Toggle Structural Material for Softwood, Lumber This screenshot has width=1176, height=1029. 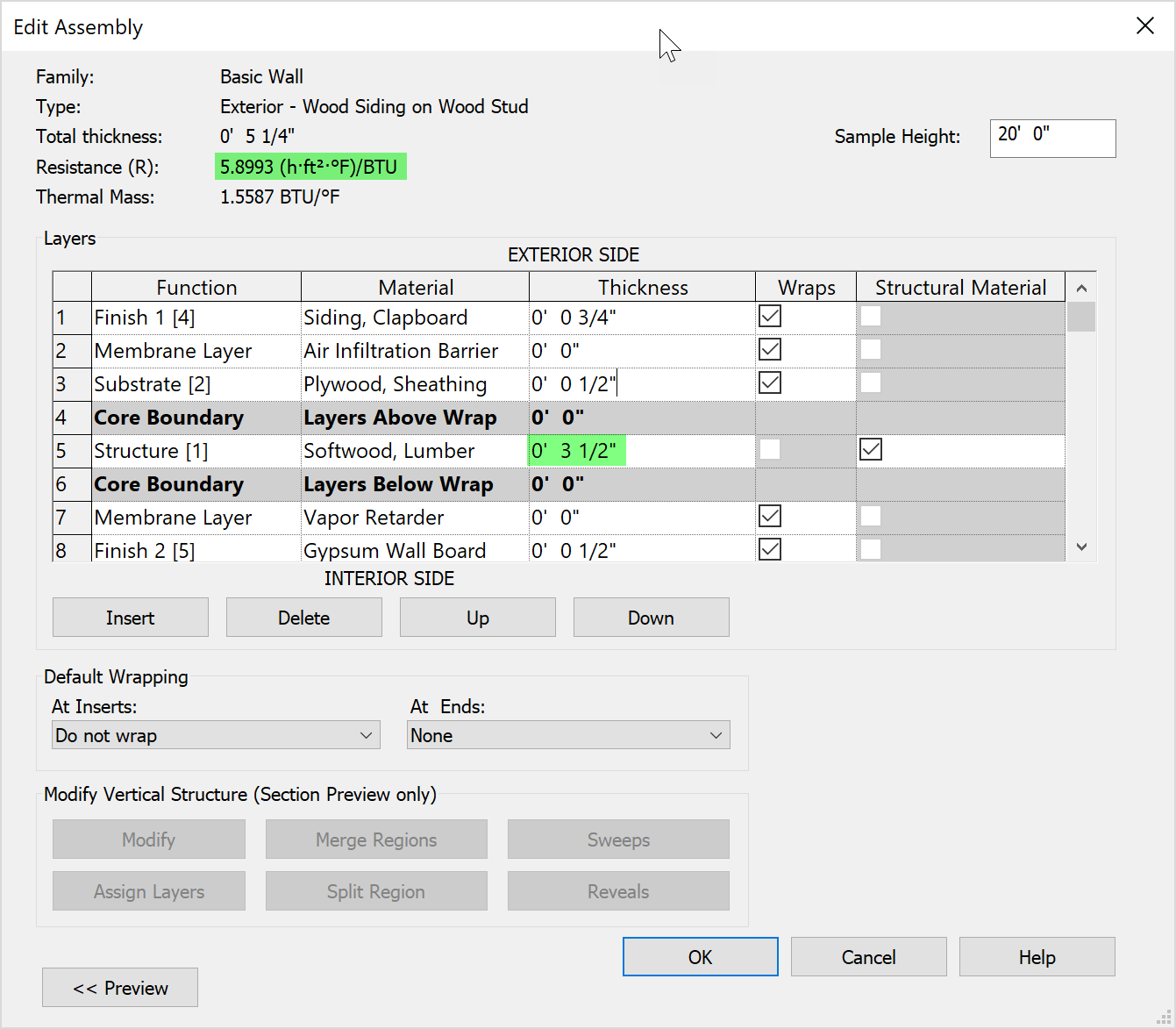[870, 449]
